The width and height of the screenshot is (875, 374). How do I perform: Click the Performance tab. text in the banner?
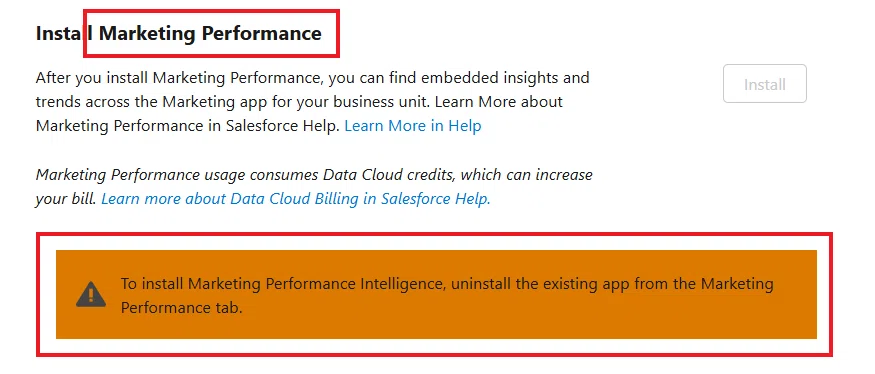(182, 308)
